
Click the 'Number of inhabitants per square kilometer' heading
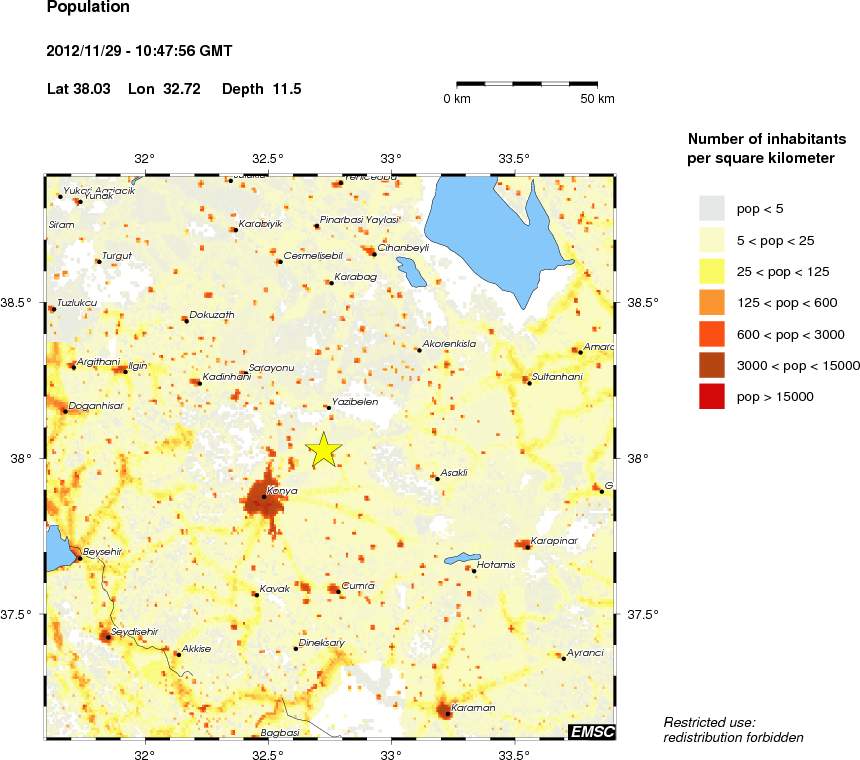tap(767, 148)
